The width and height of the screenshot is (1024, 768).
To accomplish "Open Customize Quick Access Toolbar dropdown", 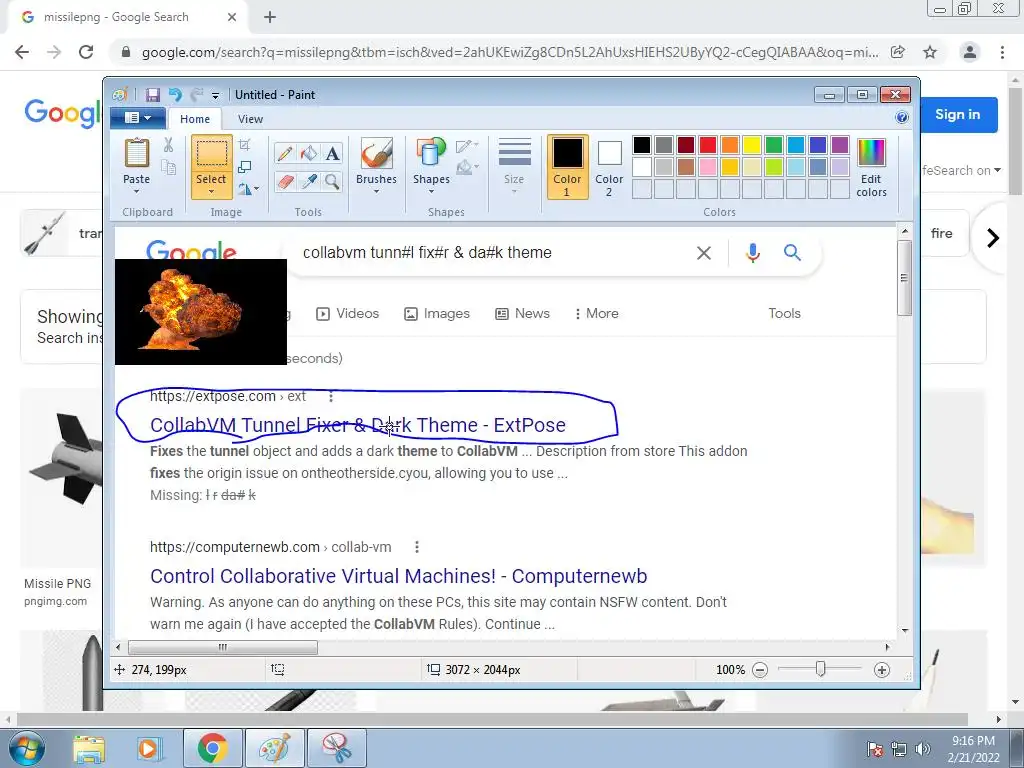I will point(216,95).
